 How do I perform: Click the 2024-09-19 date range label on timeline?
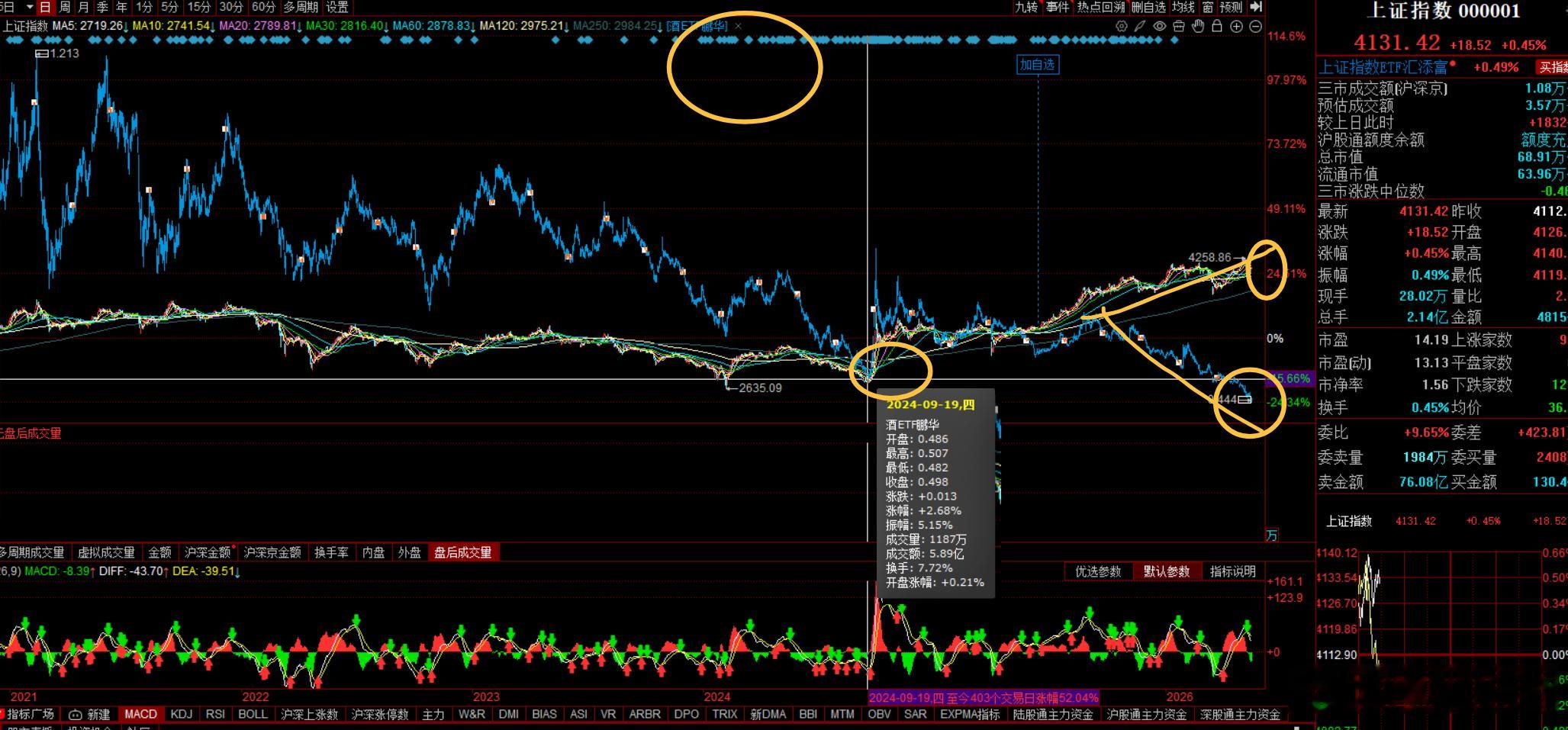click(x=984, y=697)
